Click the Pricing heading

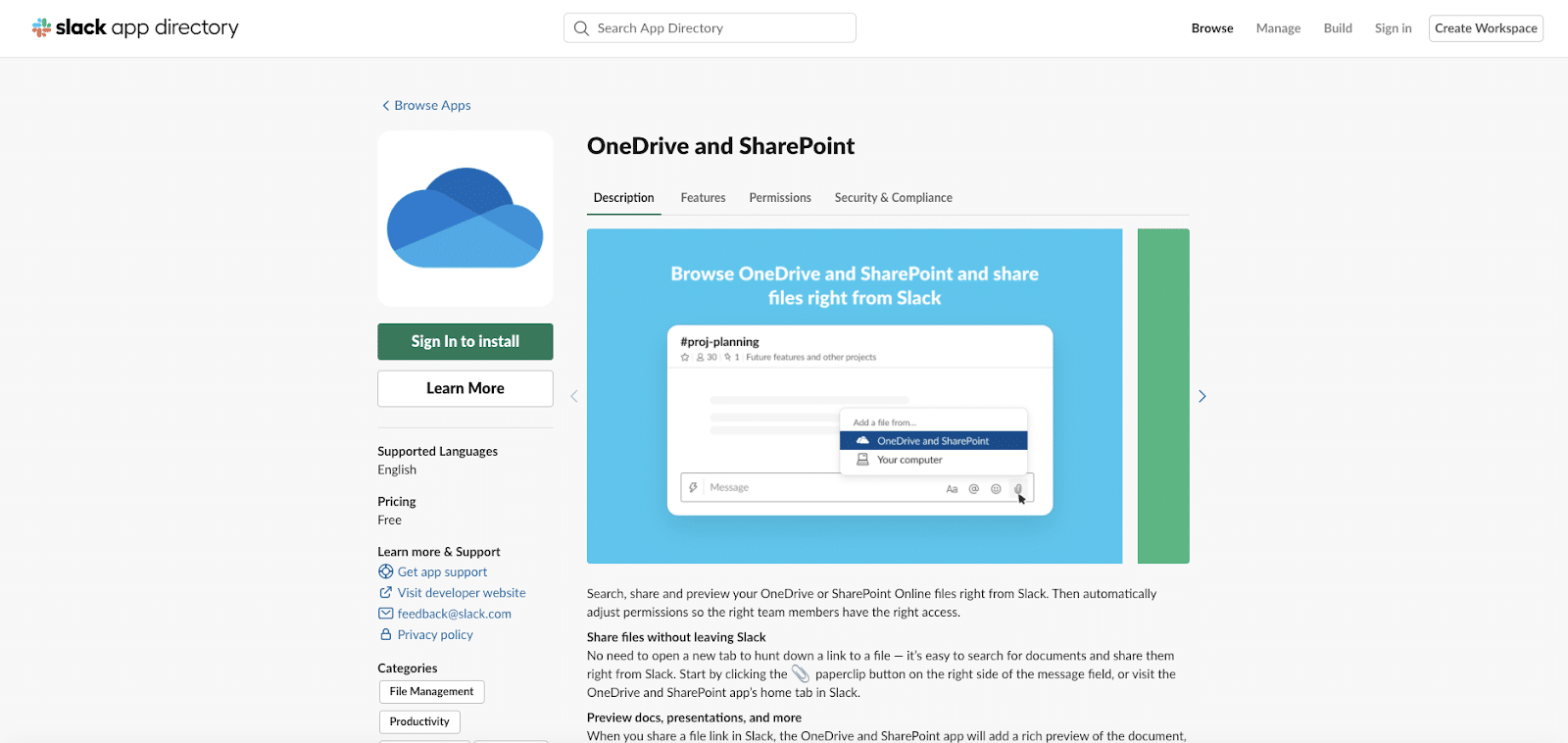(x=397, y=502)
